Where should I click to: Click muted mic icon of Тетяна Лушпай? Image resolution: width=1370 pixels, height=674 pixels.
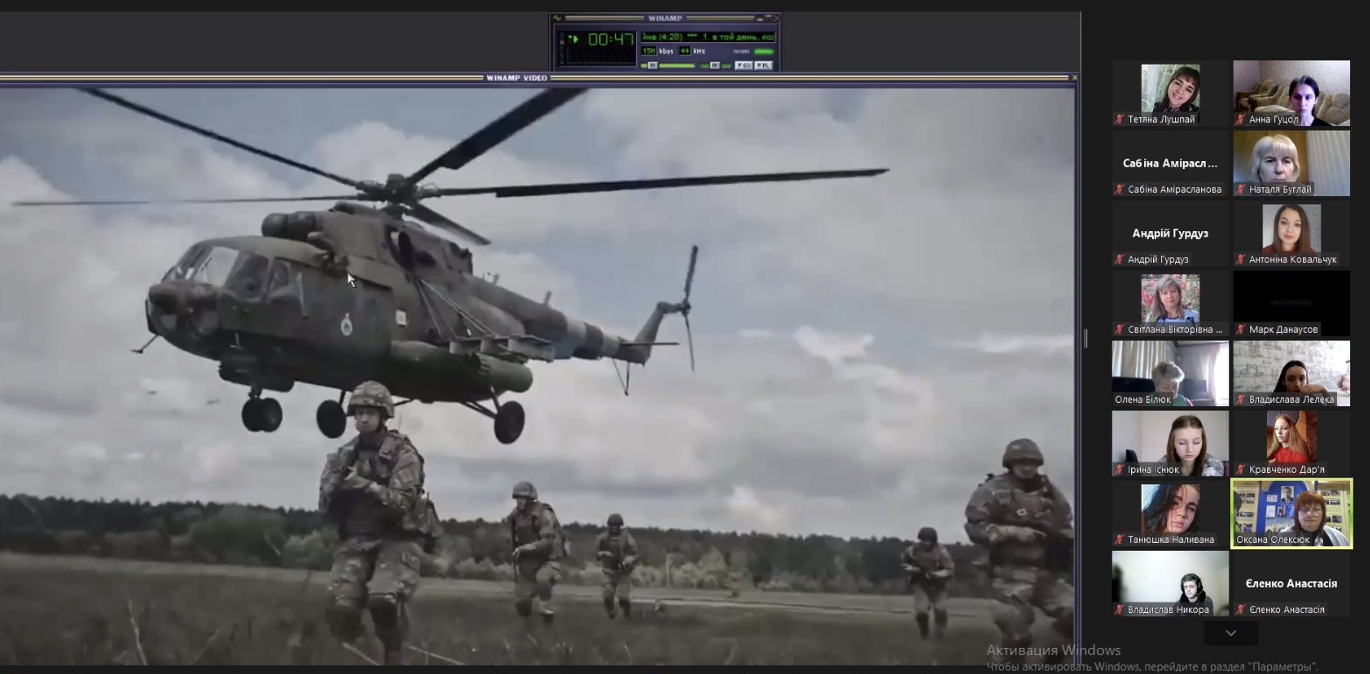(x=1120, y=119)
